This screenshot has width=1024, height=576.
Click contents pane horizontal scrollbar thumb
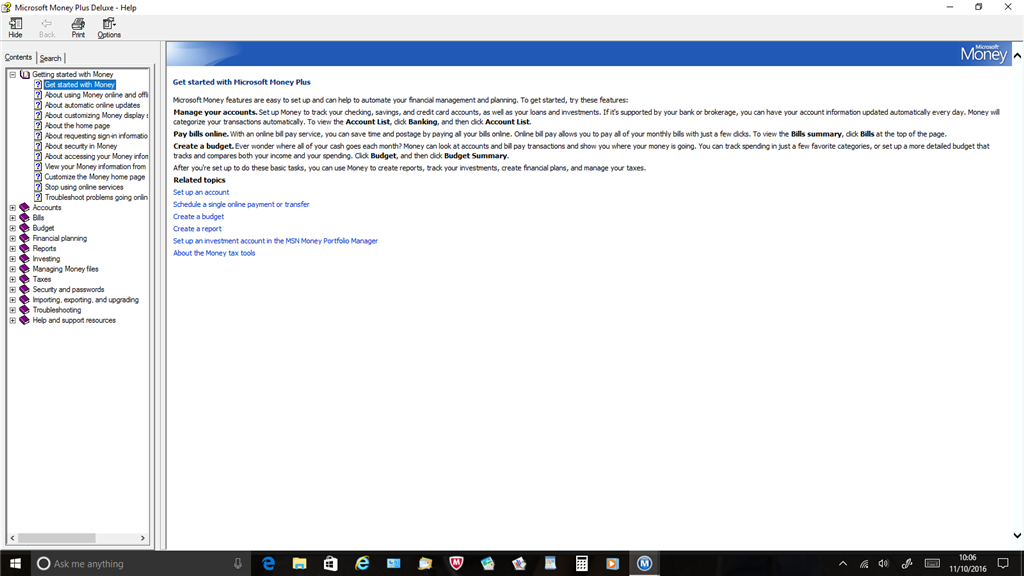coord(56,538)
